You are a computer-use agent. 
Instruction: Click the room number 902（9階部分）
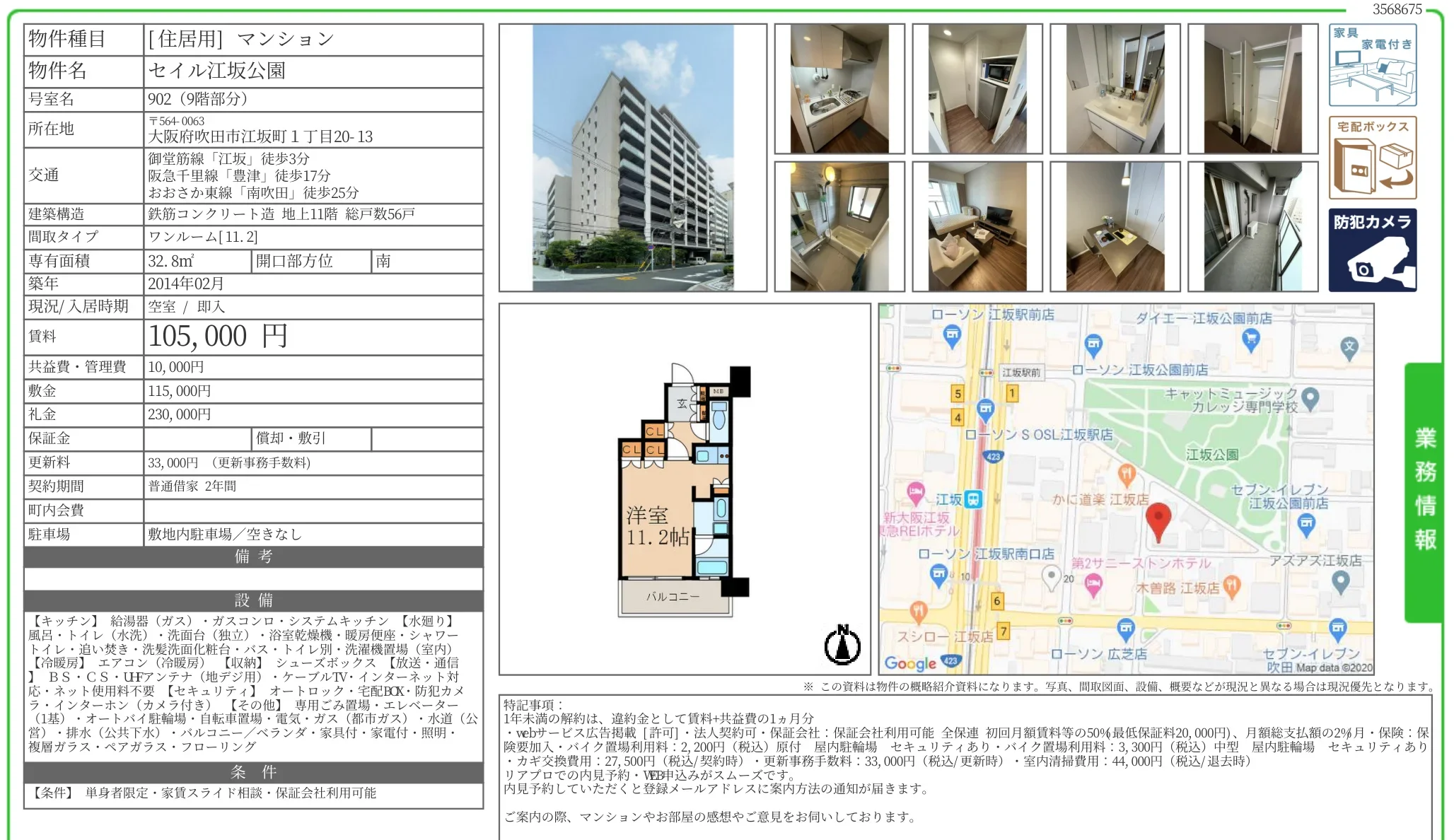198,99
